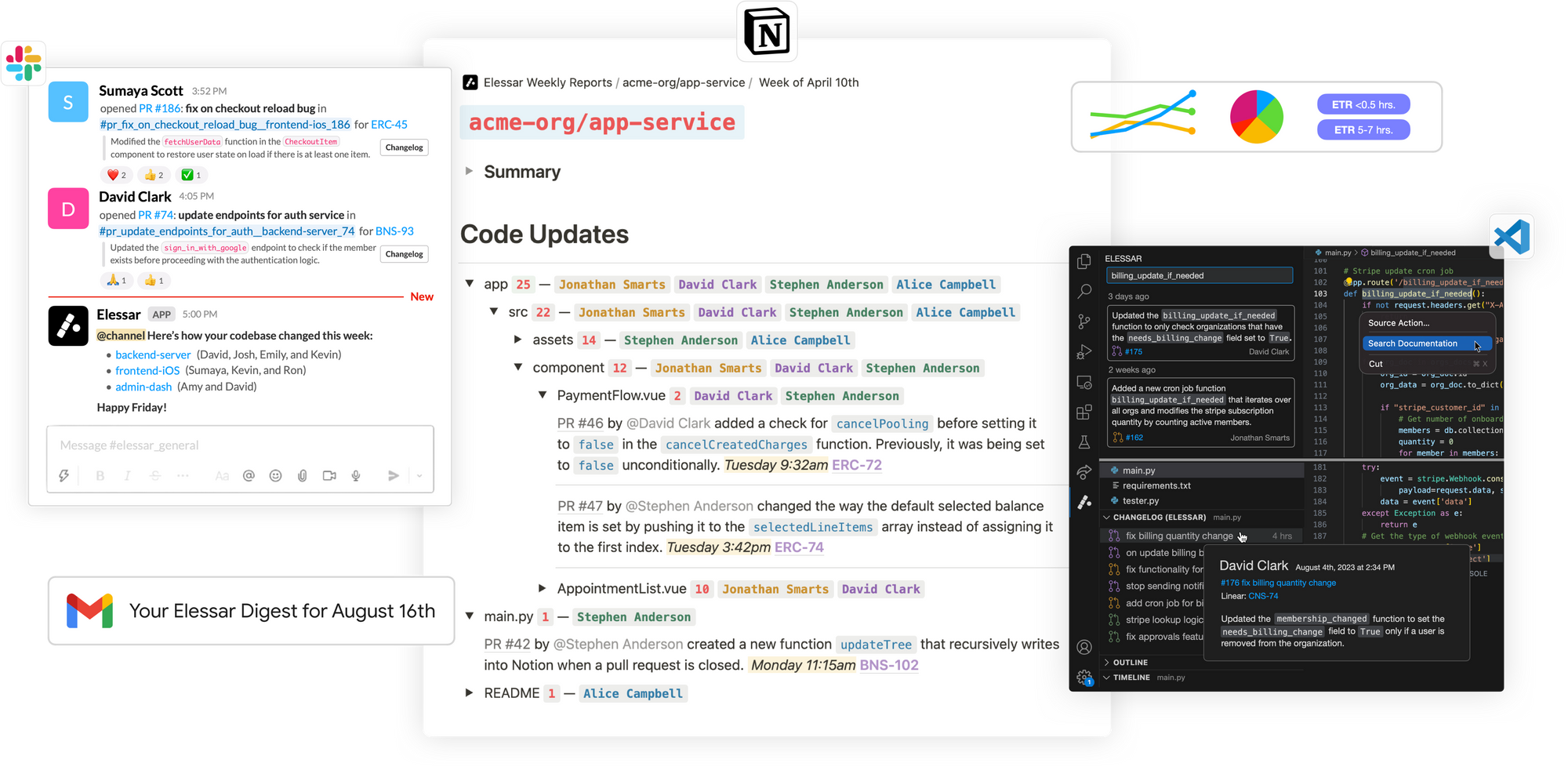The width and height of the screenshot is (1568, 767).
Task: Click Changelog button on Sumaya Scott's message
Action: (x=404, y=147)
